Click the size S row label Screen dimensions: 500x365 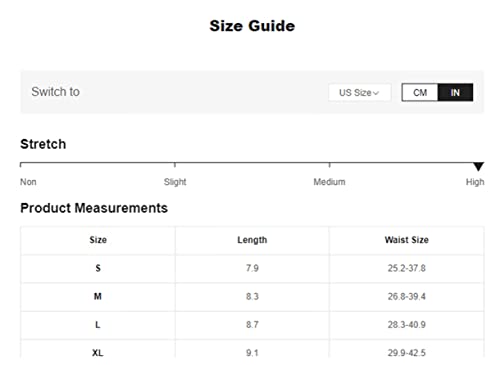click(x=98, y=268)
